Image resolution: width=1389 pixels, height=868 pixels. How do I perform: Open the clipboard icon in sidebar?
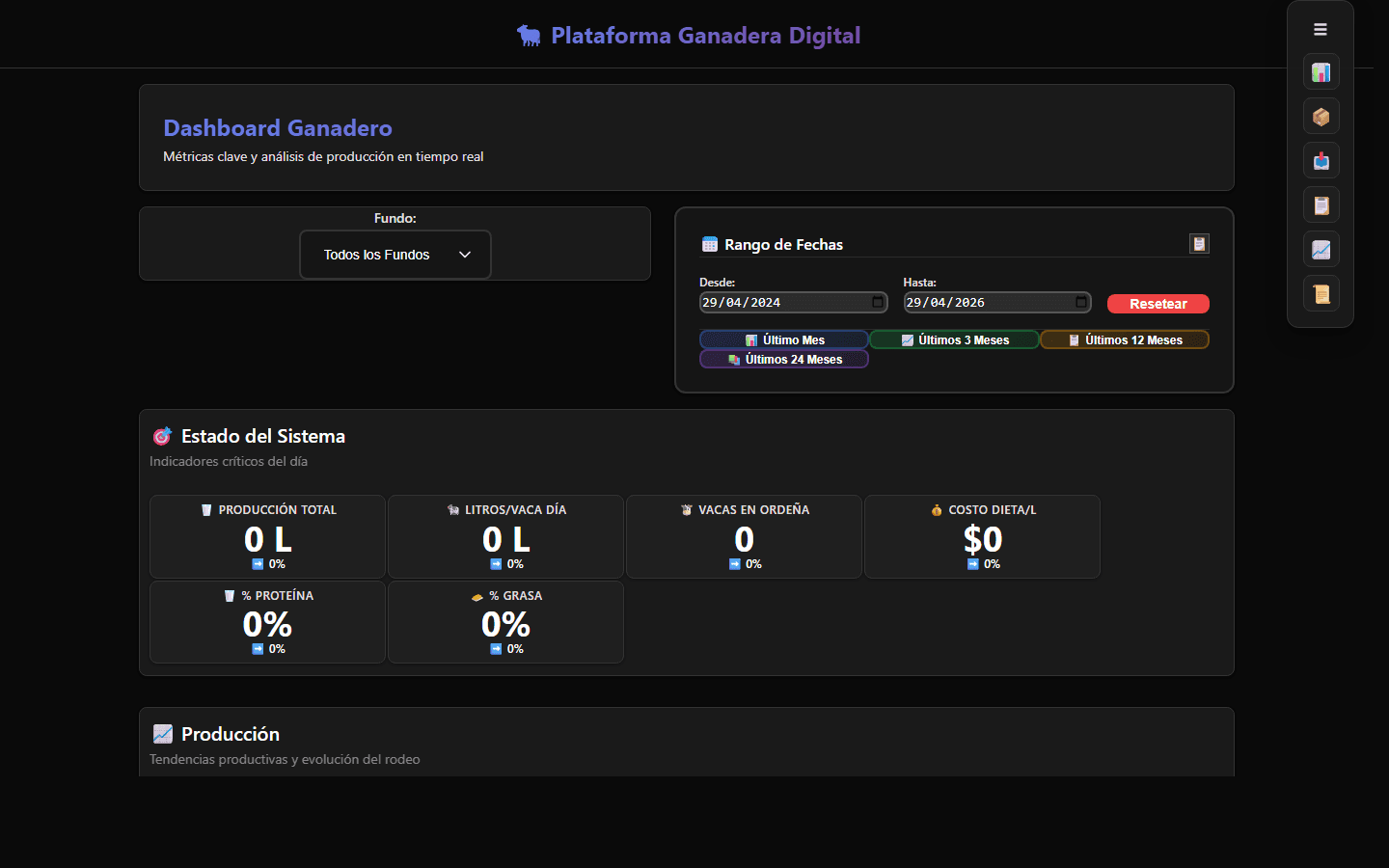[1321, 205]
